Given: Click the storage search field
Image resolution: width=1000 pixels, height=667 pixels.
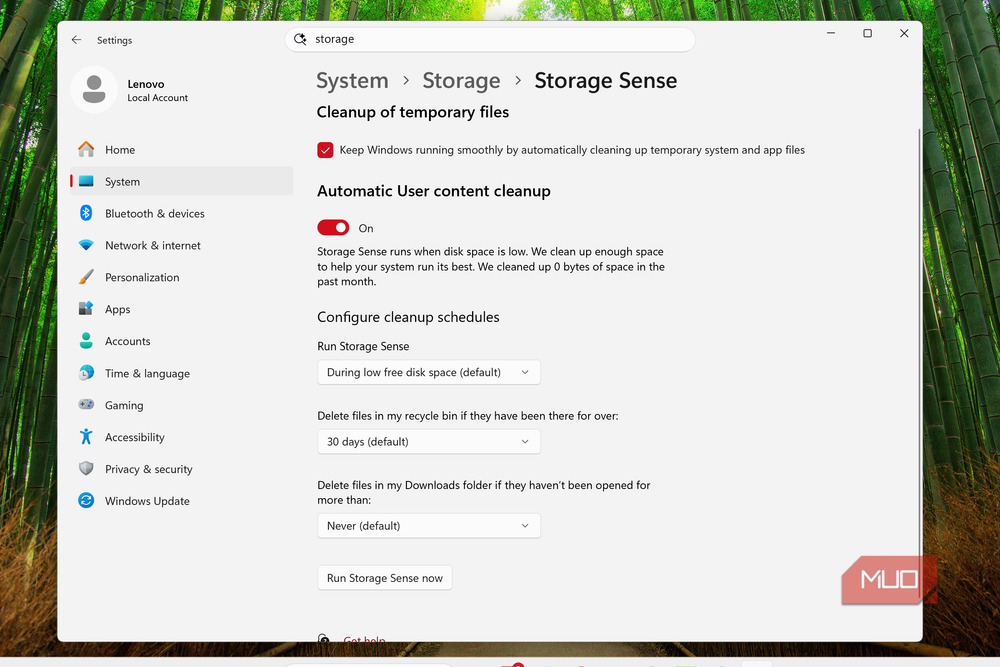Looking at the screenshot, I should coord(490,39).
